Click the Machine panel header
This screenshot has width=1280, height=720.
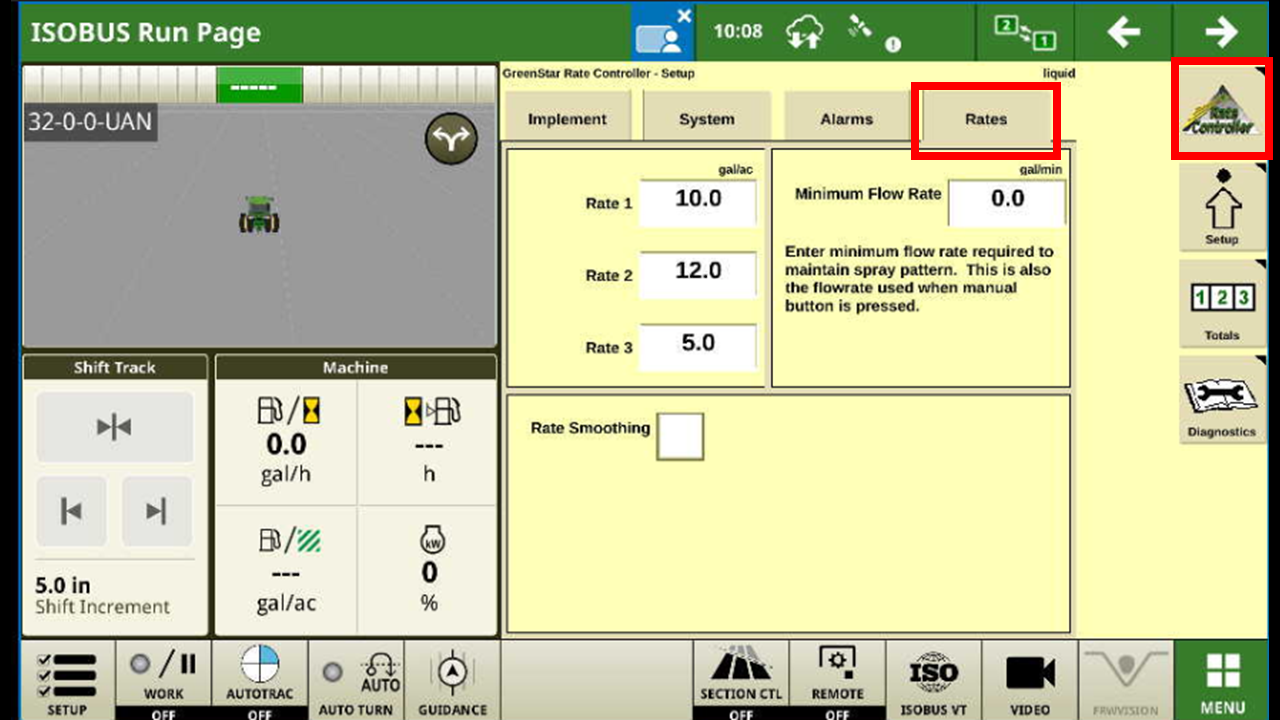tap(355, 367)
